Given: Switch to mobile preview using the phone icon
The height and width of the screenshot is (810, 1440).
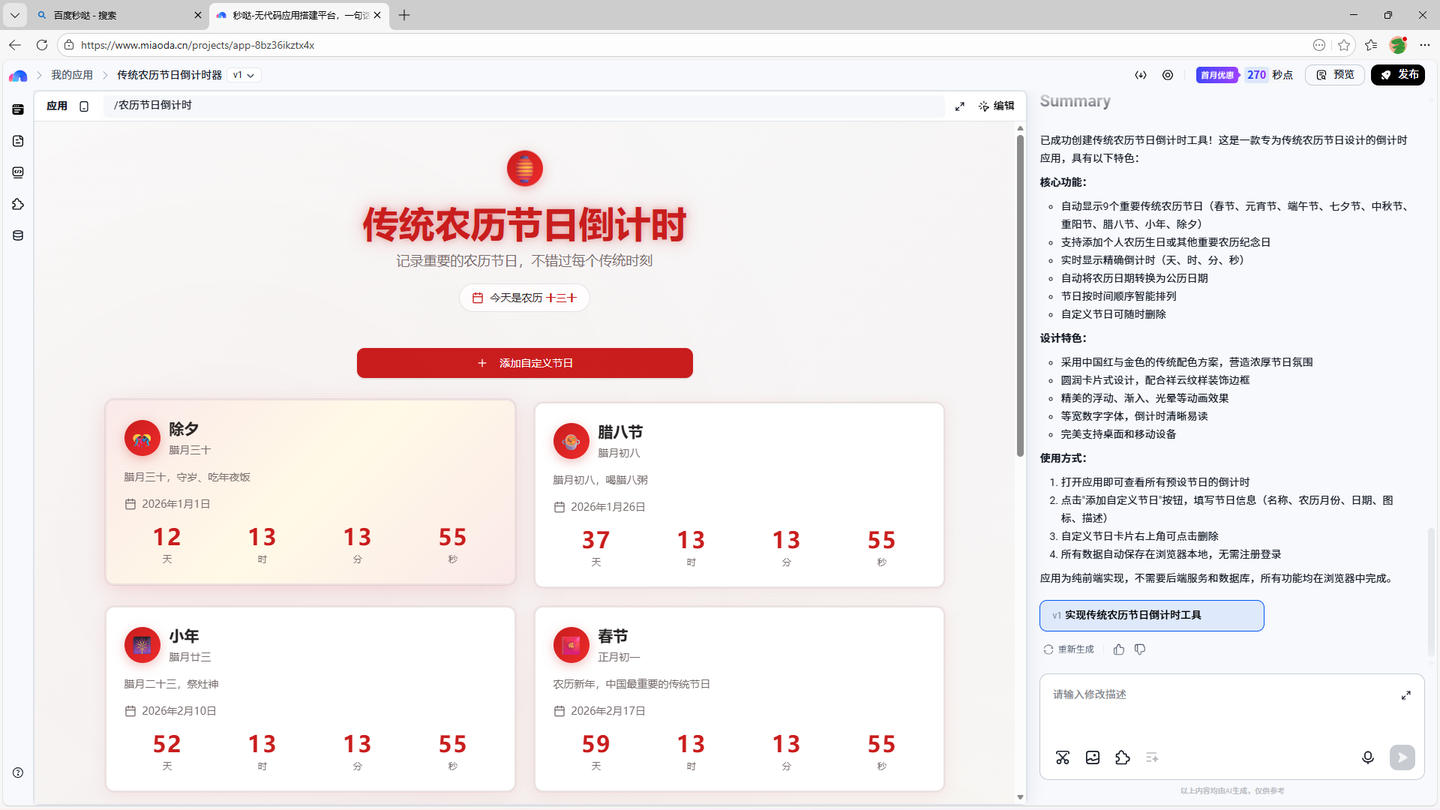Looking at the screenshot, I should (83, 105).
